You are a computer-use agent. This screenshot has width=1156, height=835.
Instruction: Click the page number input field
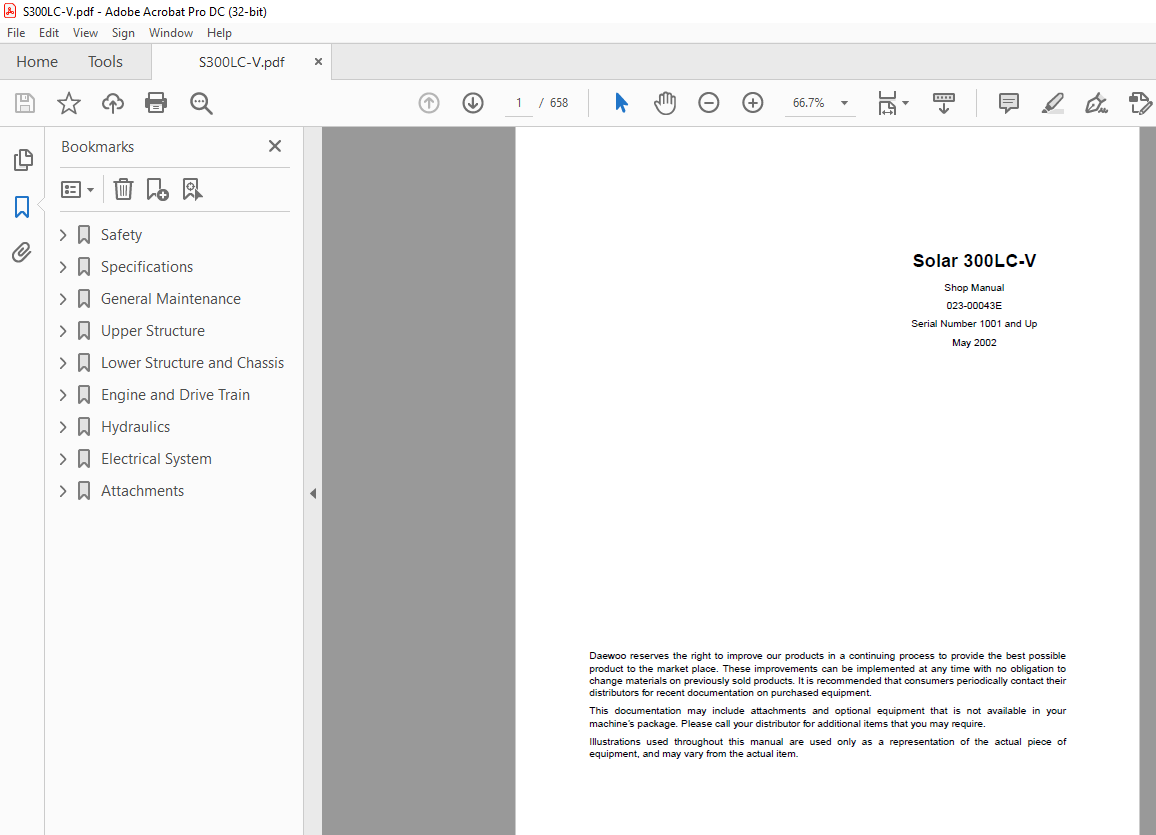tap(519, 103)
